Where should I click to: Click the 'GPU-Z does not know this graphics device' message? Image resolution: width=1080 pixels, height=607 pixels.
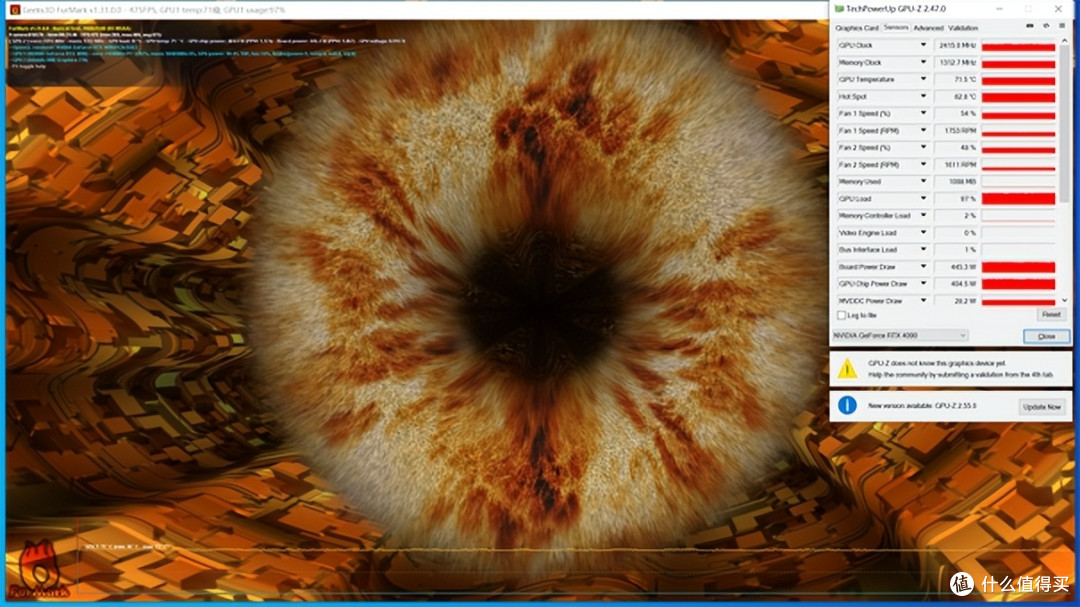[936, 363]
